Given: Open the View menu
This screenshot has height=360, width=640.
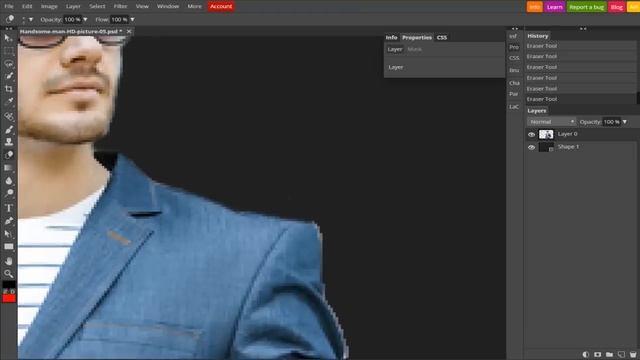Looking at the screenshot, I should (142, 6).
